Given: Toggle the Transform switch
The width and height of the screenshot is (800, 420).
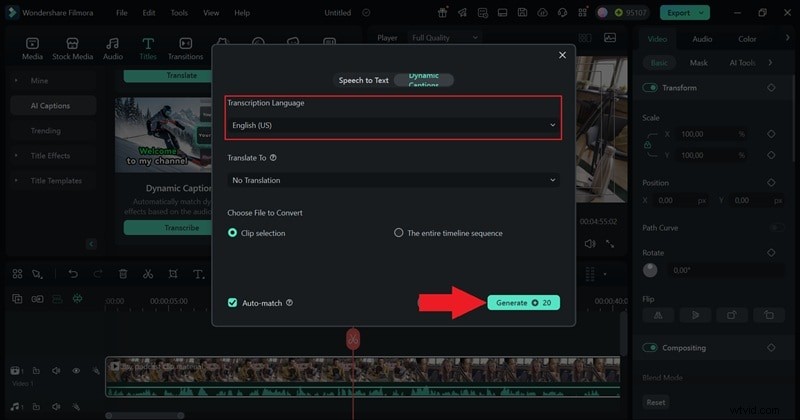Looking at the screenshot, I should 650,88.
